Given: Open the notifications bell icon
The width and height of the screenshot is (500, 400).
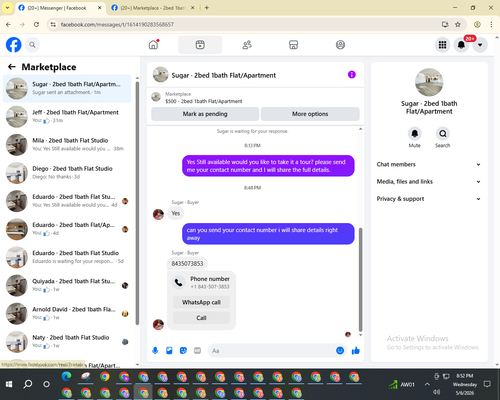Looking at the screenshot, I should [461, 45].
